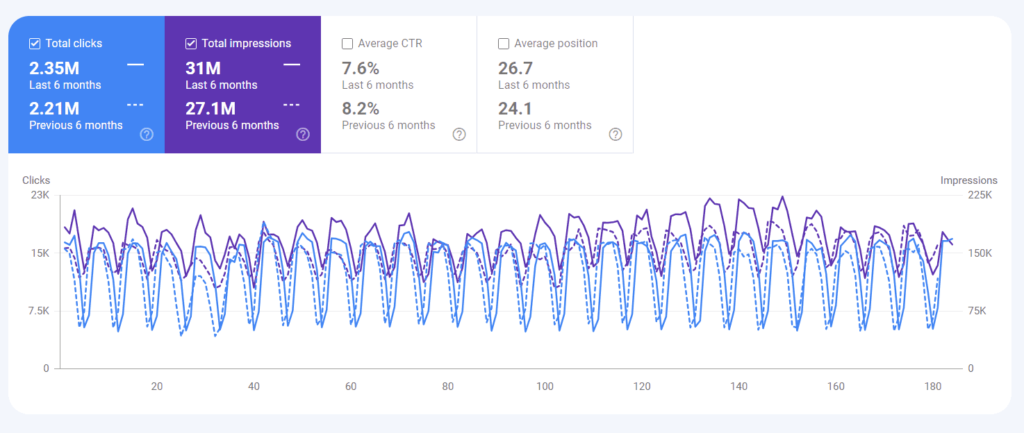Select the 27.1M previous 6 months value
The width and height of the screenshot is (1024, 433).
[210, 108]
